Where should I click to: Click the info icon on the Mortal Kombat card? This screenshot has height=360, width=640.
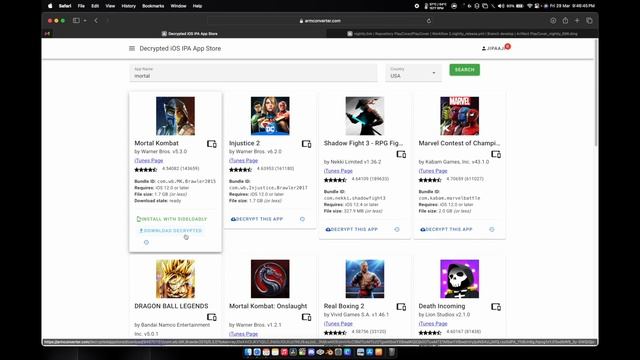tap(146, 242)
